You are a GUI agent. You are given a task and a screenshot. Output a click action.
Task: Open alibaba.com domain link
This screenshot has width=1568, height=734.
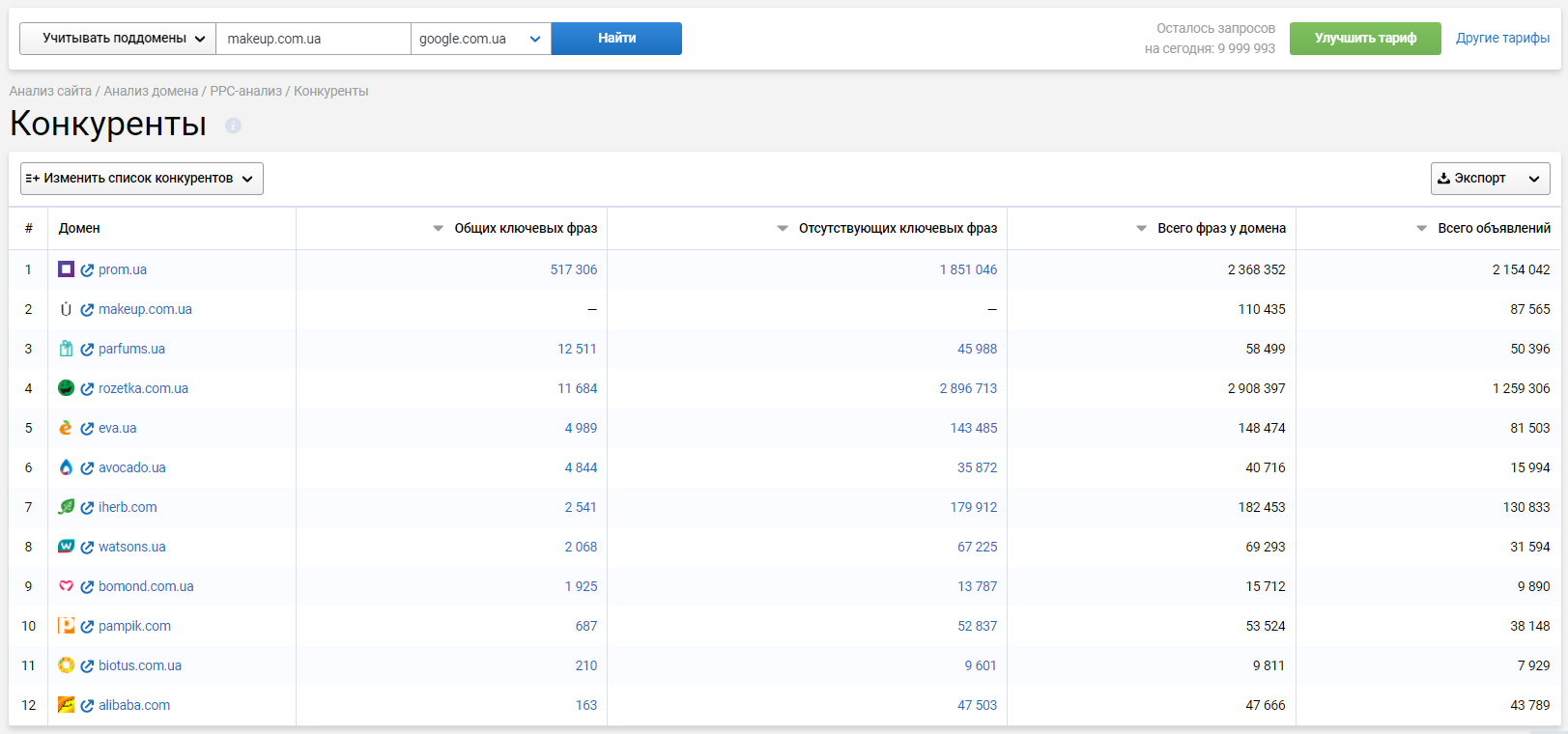pos(134,705)
